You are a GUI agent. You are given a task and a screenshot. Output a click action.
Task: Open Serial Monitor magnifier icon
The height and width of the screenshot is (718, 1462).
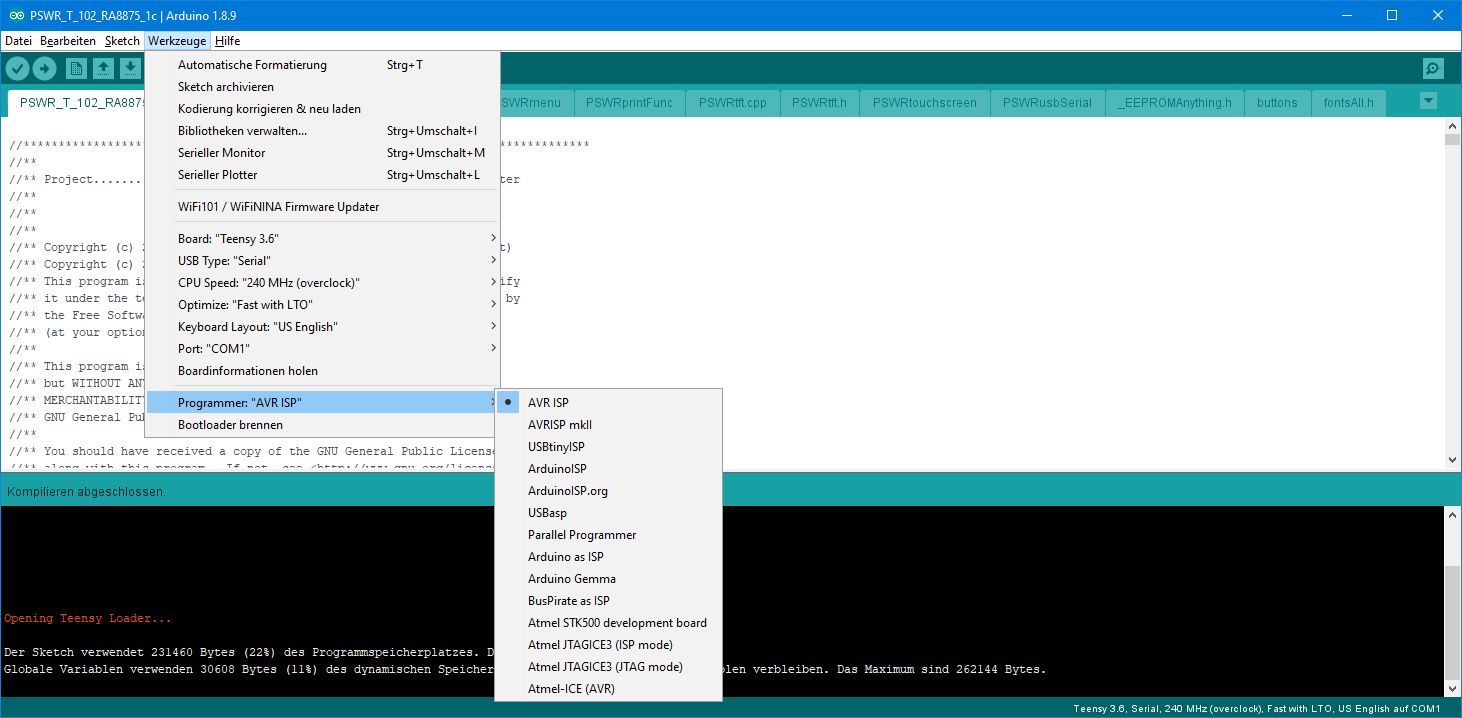[x=1433, y=68]
